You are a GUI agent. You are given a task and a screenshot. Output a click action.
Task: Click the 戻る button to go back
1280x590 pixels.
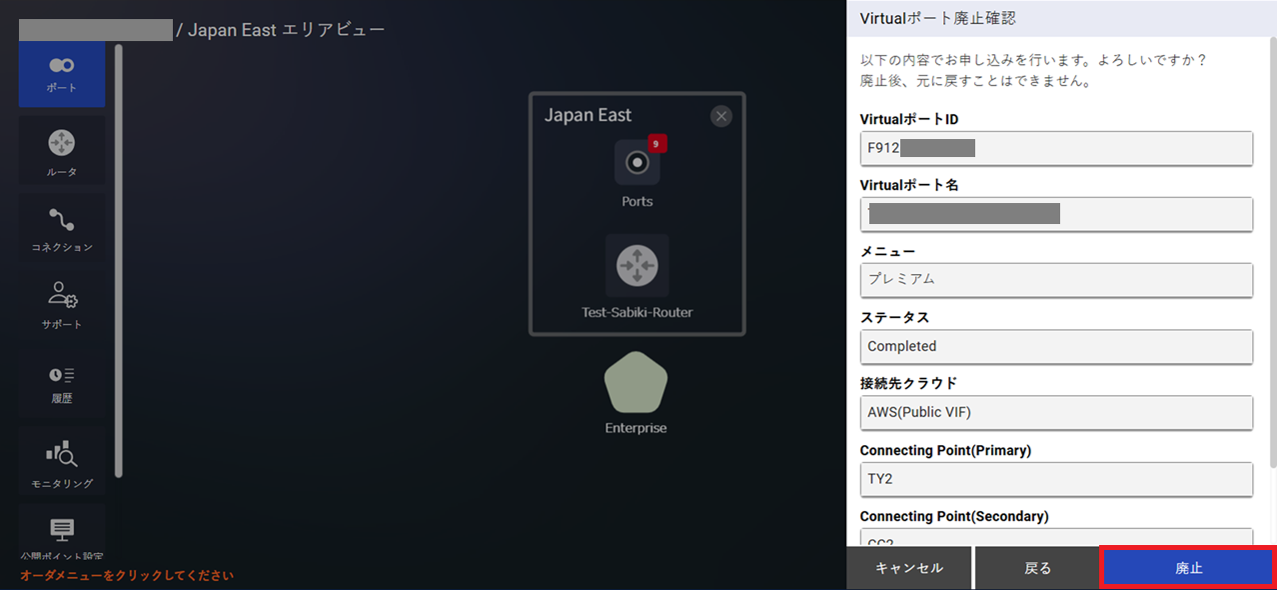coord(1037,567)
